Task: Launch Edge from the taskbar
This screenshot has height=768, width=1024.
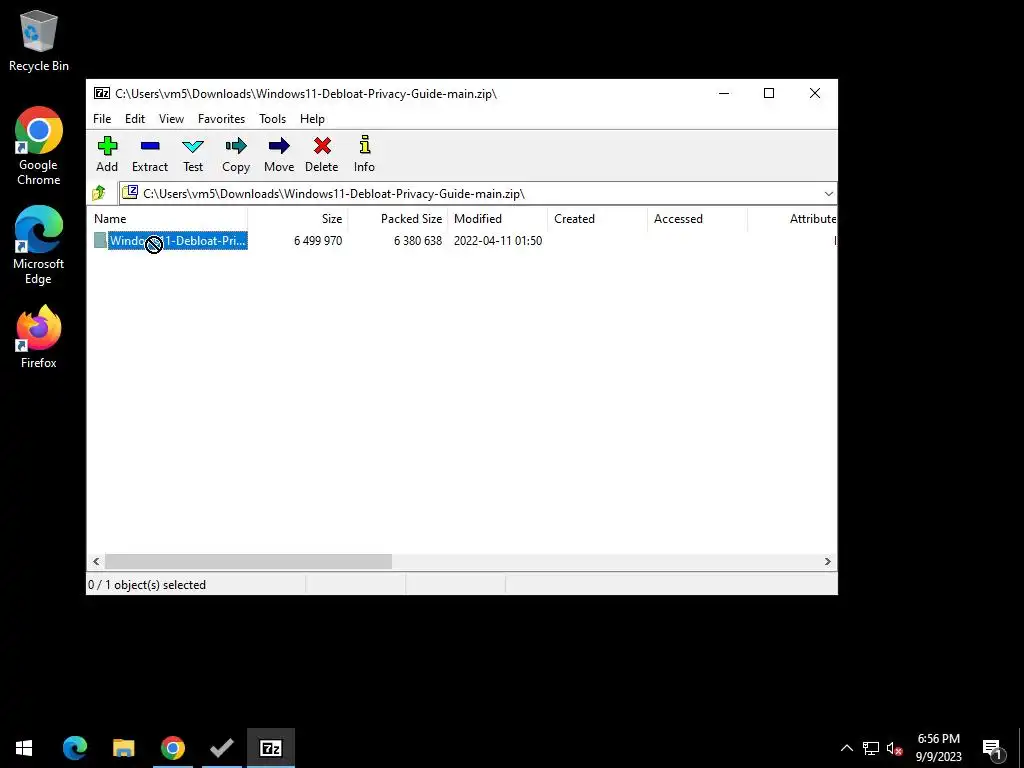Action: [x=74, y=748]
